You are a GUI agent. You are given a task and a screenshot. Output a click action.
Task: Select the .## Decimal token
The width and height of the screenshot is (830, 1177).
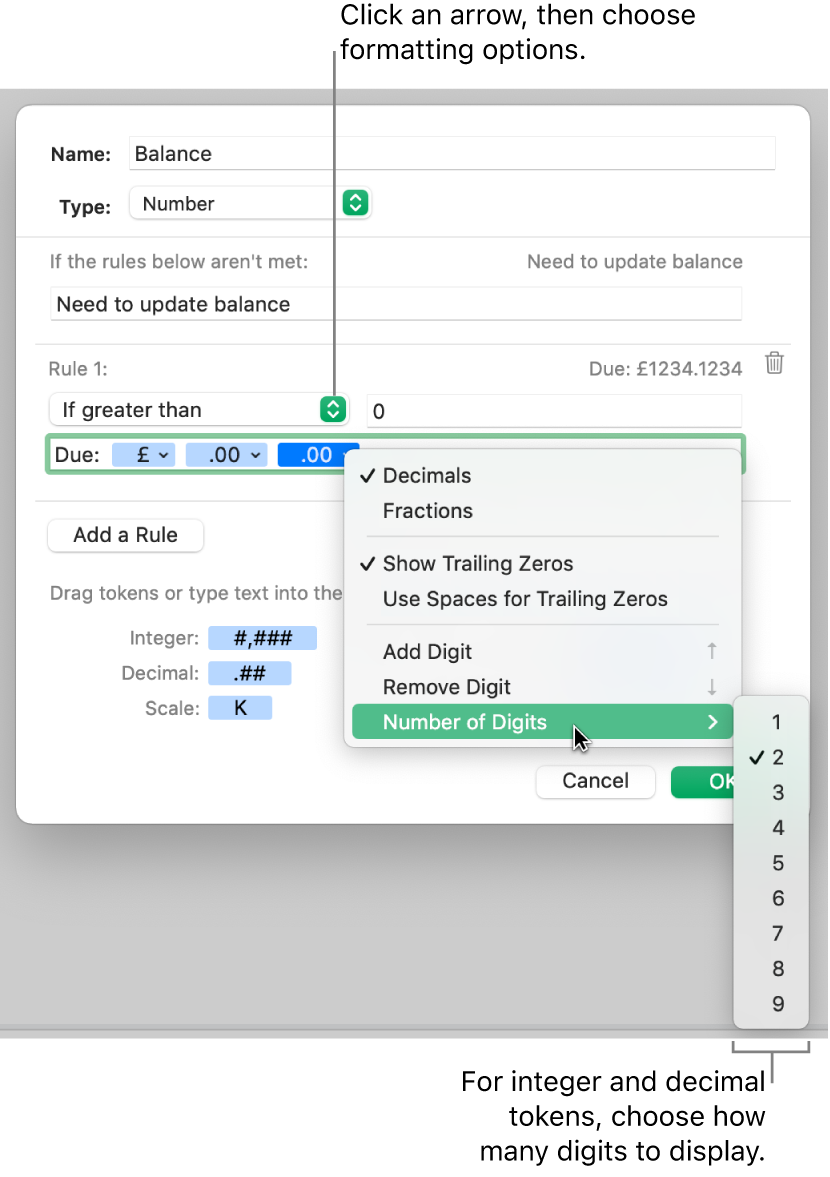click(249, 672)
